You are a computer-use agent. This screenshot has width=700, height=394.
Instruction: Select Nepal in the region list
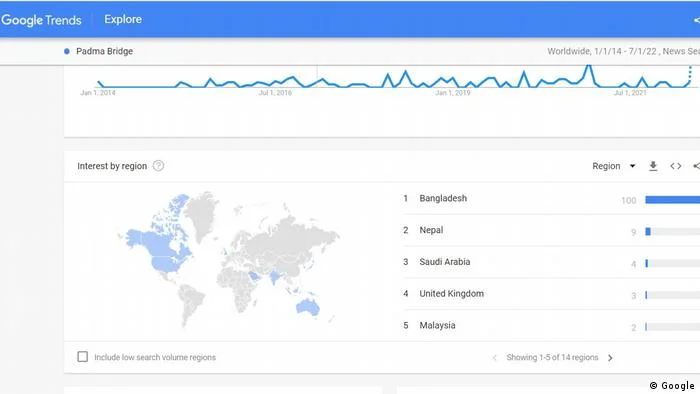click(x=431, y=230)
